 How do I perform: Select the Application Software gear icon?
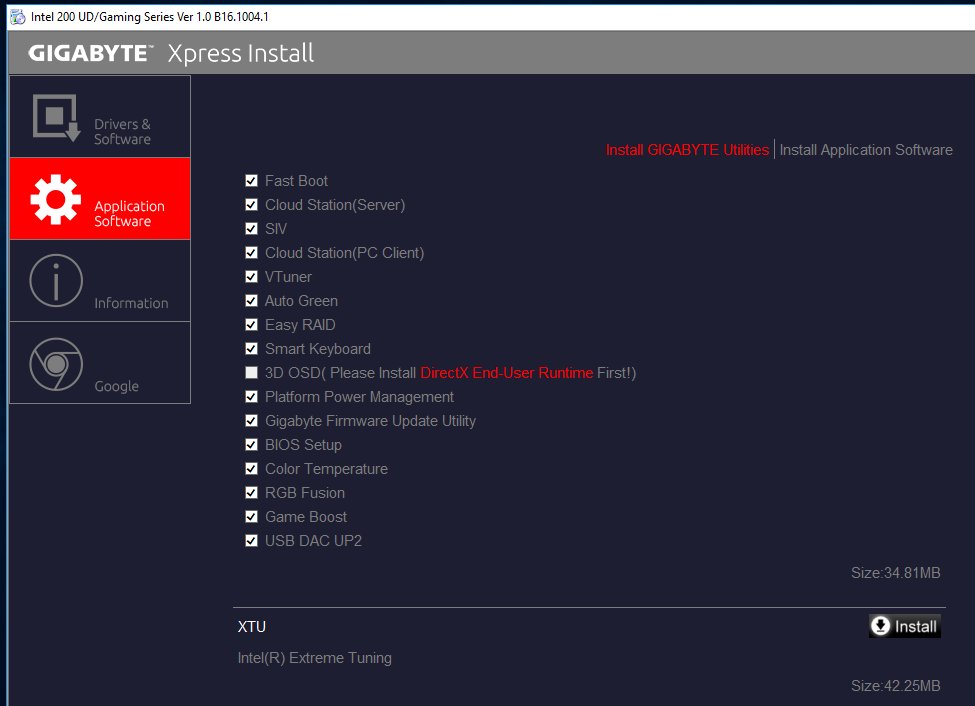point(56,199)
